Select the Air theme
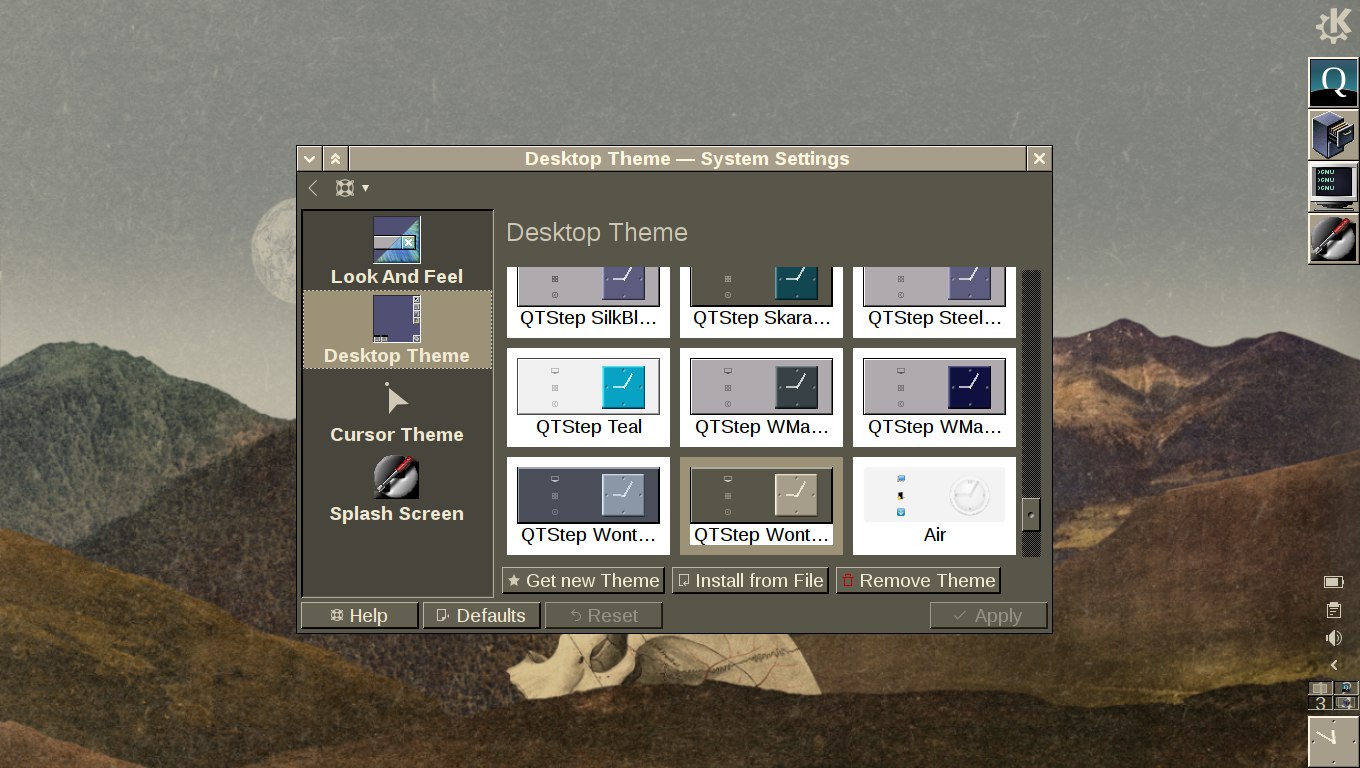The image size is (1360, 768). (934, 505)
